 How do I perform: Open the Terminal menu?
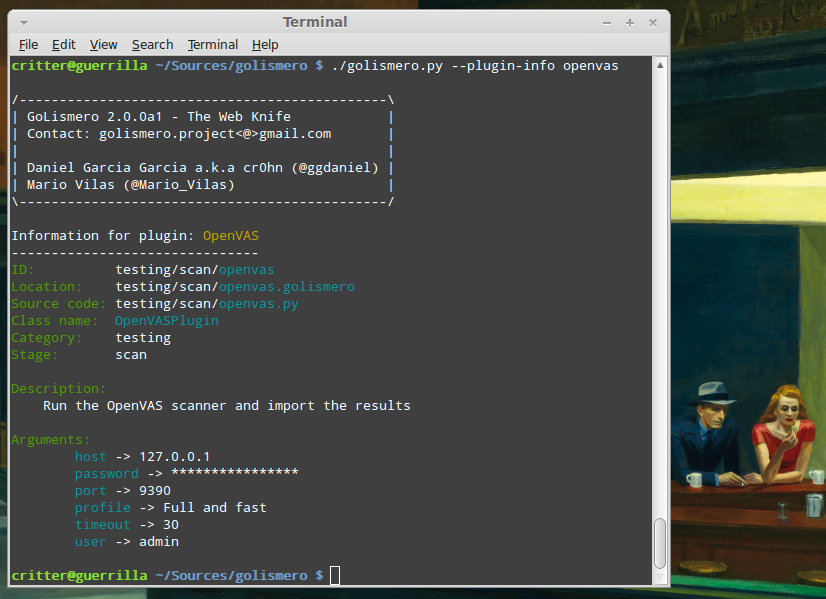click(x=212, y=44)
